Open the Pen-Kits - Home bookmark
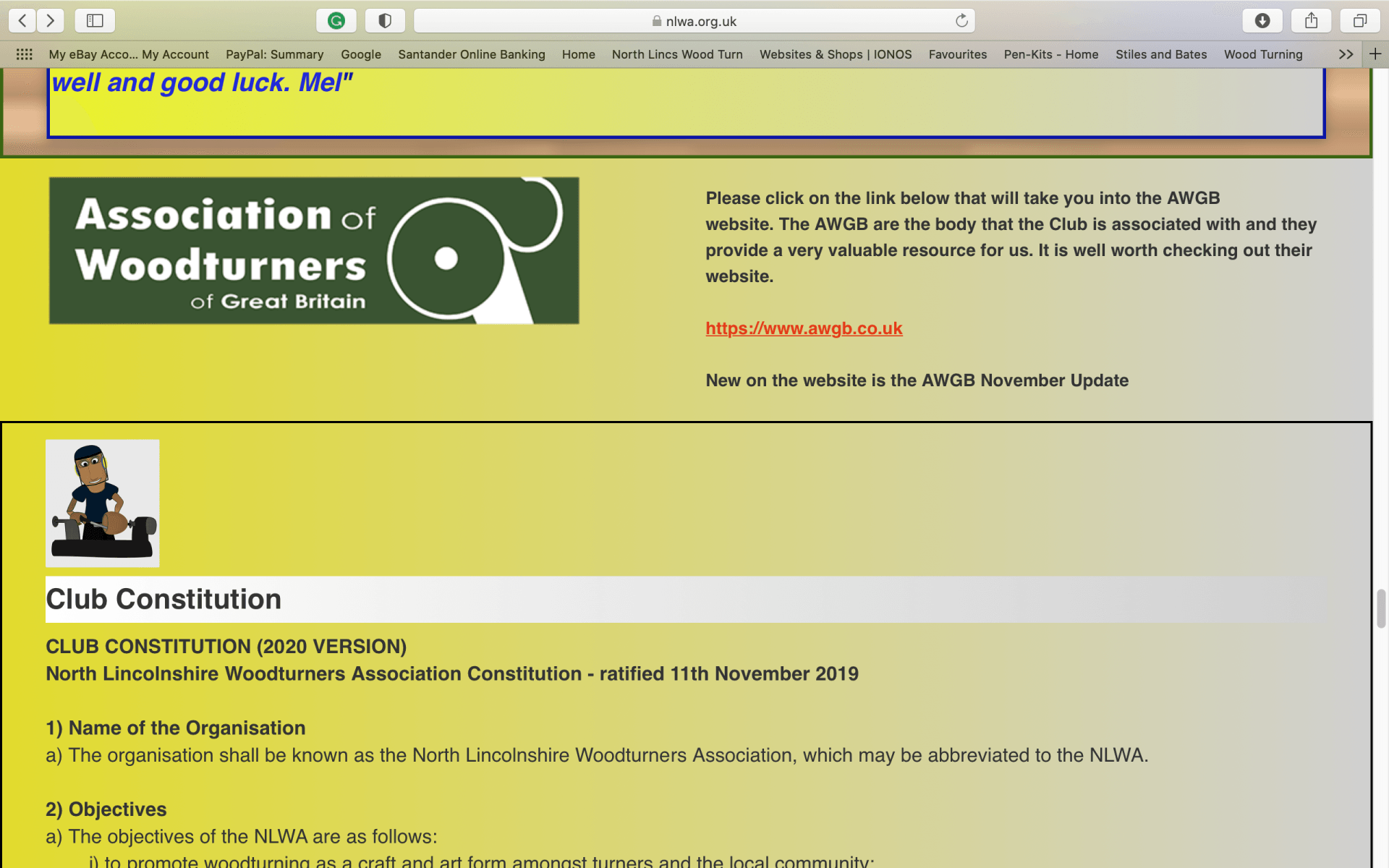Image resolution: width=1389 pixels, height=868 pixels. (x=1050, y=54)
